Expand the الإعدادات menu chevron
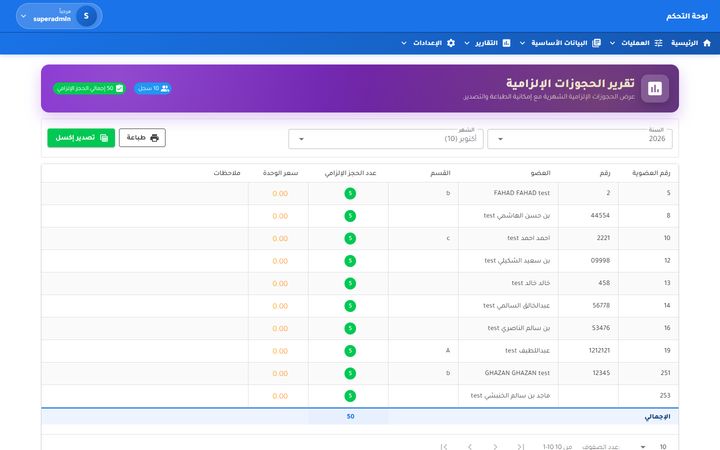Screen dimensions: 720x450 click(x=404, y=43)
